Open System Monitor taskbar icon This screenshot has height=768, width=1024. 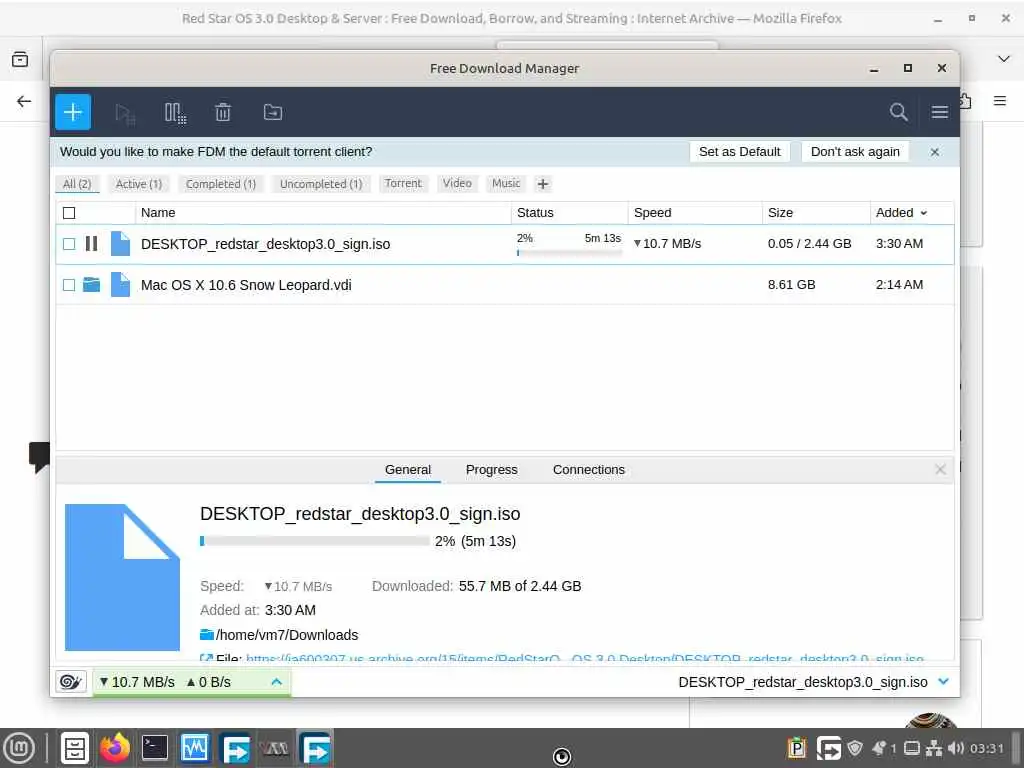pos(195,748)
